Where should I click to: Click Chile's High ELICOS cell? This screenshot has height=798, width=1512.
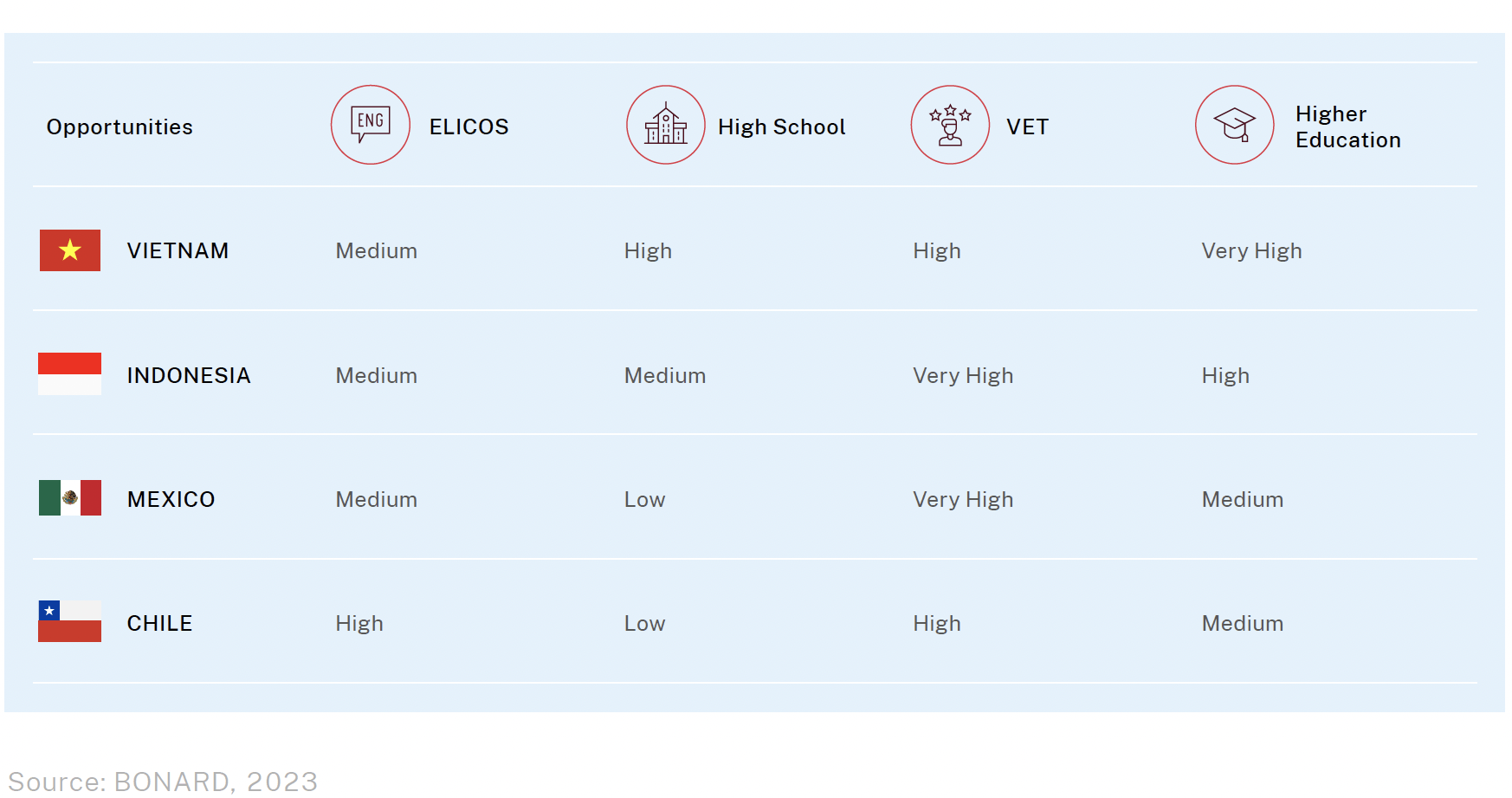click(359, 624)
